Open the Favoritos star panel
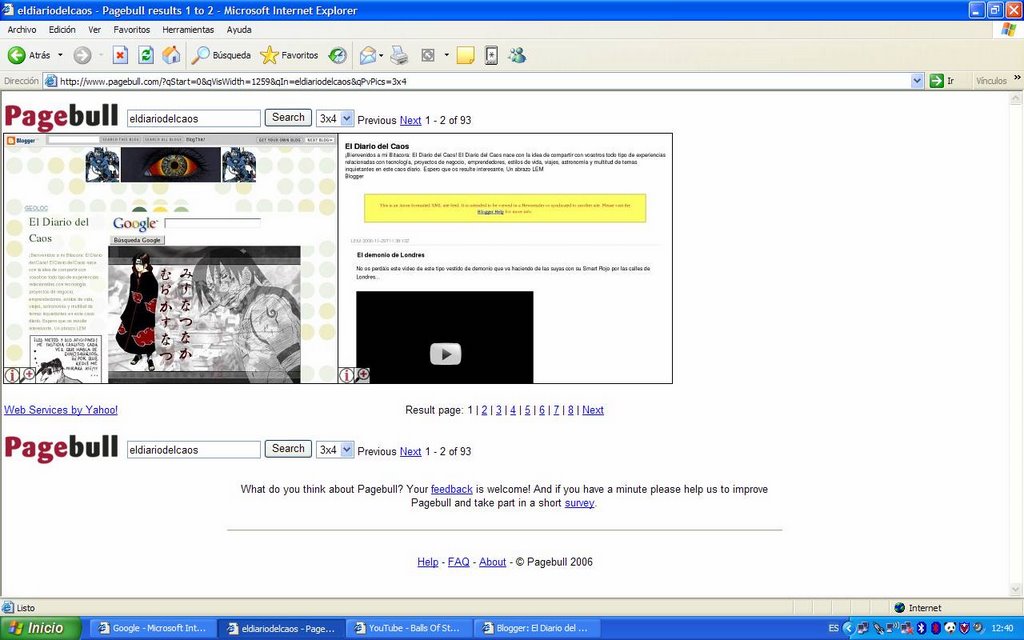Image resolution: width=1024 pixels, height=640 pixels. tap(289, 56)
